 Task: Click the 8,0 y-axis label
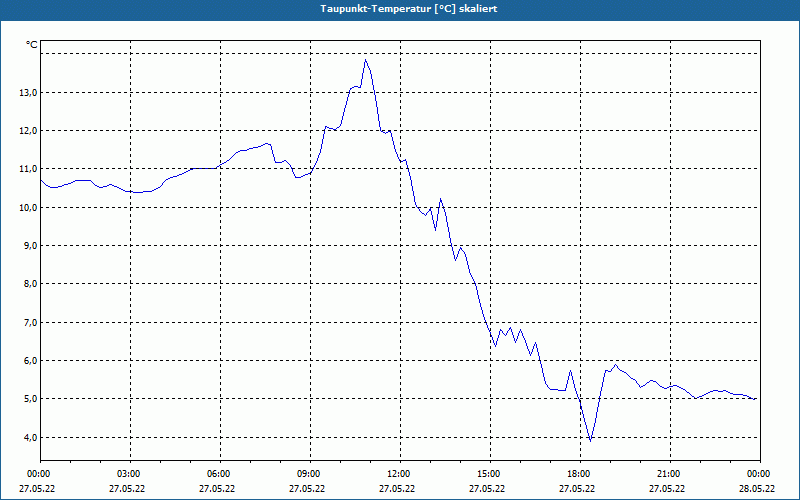pyautogui.click(x=31, y=284)
